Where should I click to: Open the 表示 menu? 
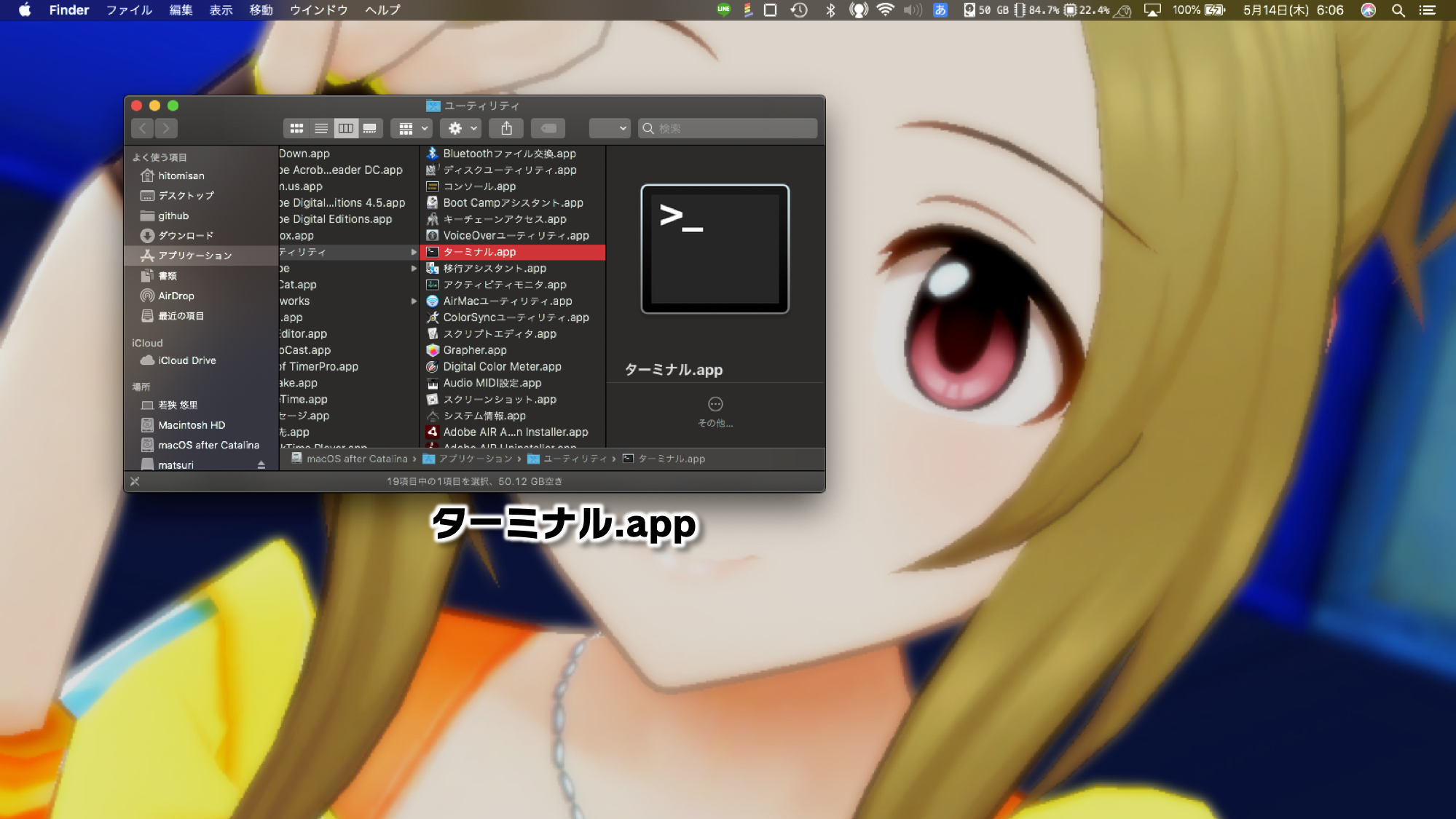(221, 10)
